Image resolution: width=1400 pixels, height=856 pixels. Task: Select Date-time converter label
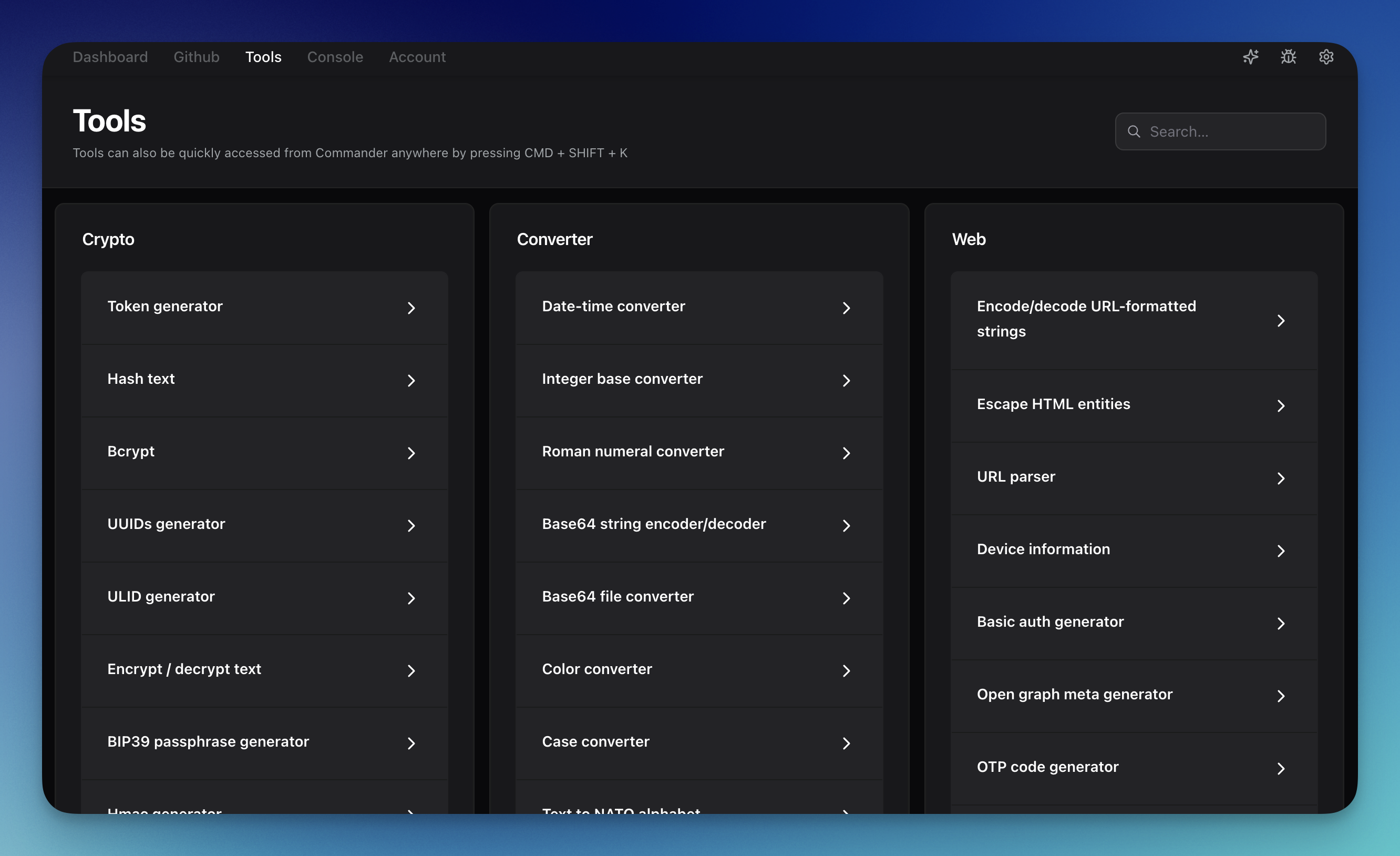tap(614, 307)
